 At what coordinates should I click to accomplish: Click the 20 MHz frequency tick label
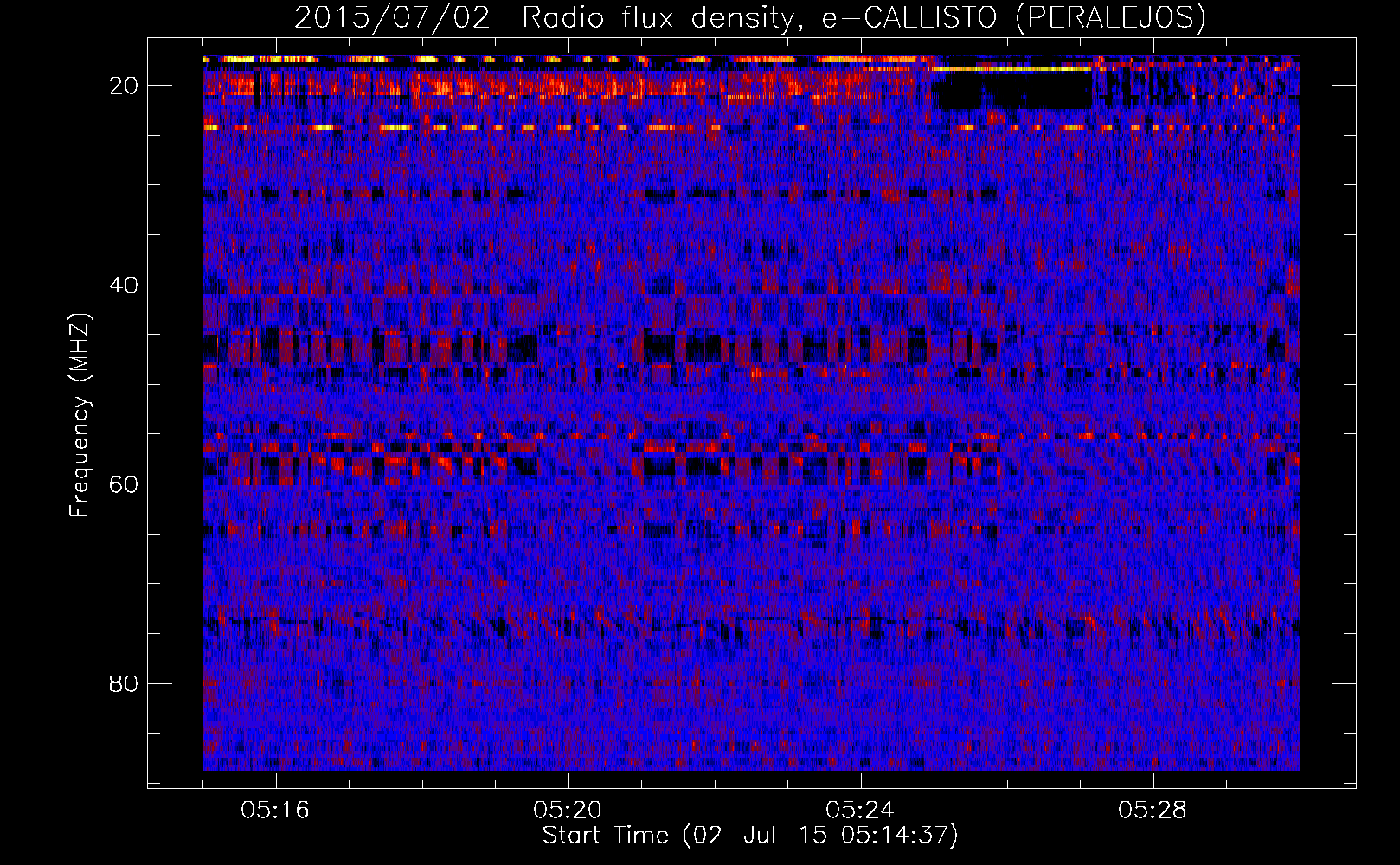(x=124, y=86)
